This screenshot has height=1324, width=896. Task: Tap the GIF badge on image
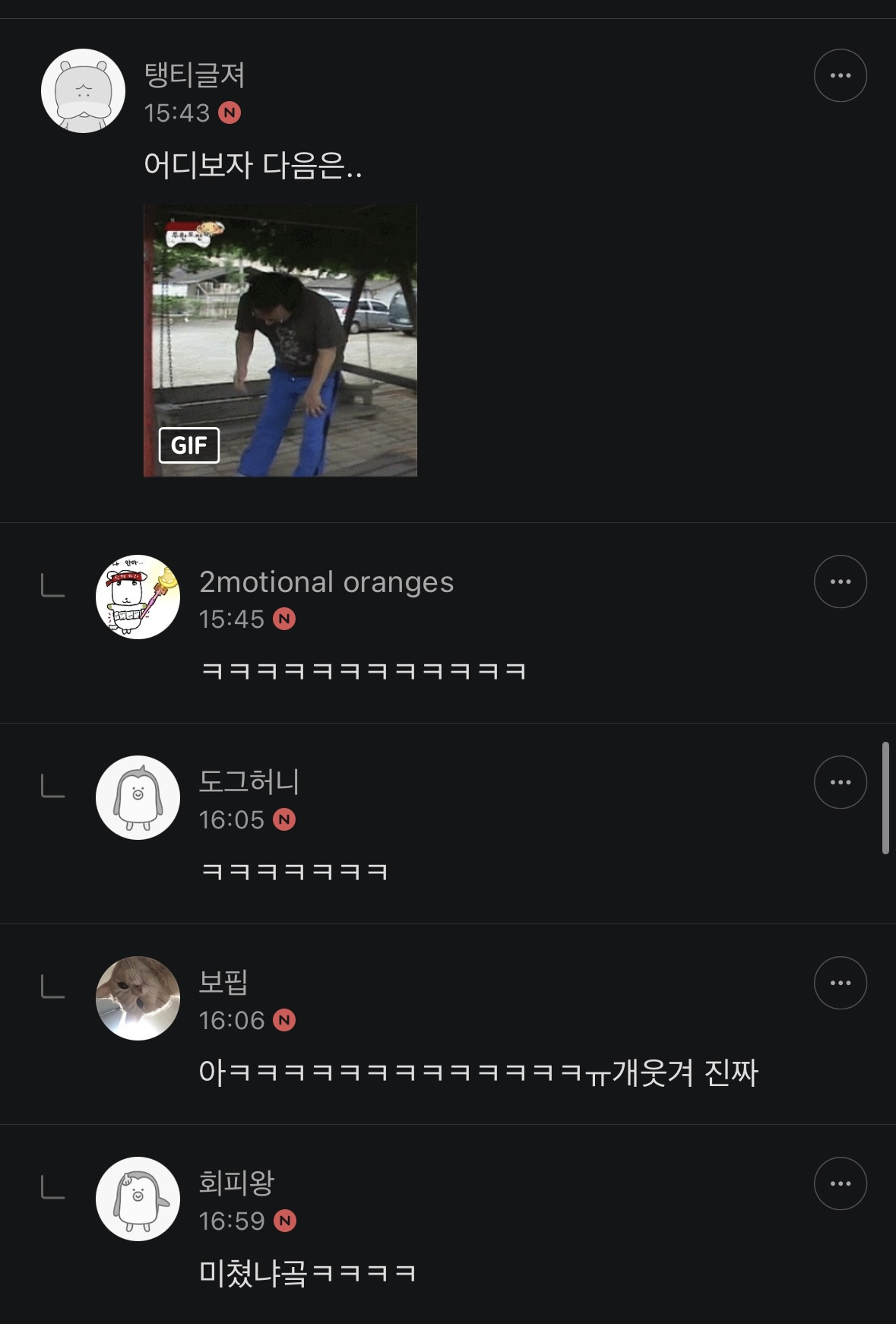(x=189, y=445)
